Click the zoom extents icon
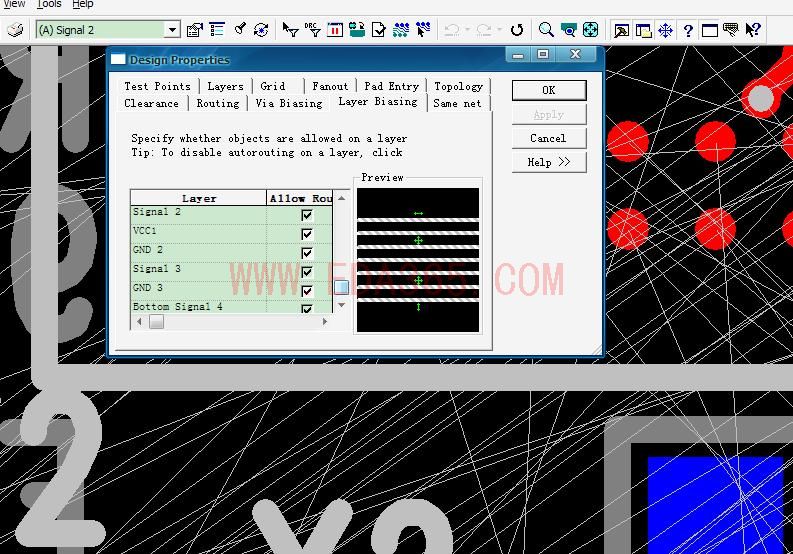Screen dimensions: 793x554 click(590, 30)
